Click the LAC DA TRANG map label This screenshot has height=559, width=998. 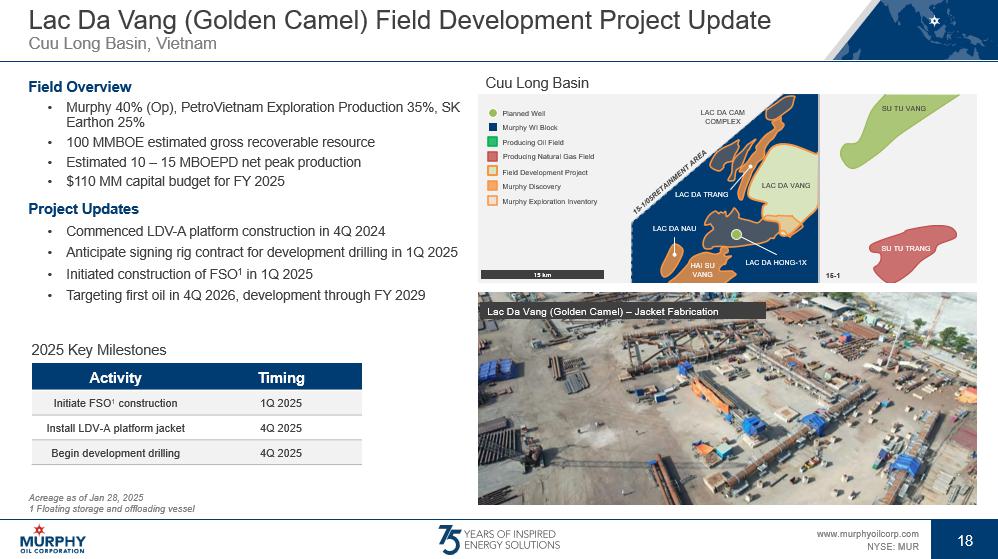701,194
